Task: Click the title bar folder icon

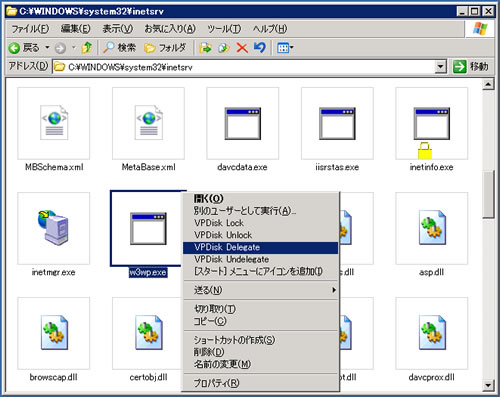Action: pyautogui.click(x=12, y=11)
